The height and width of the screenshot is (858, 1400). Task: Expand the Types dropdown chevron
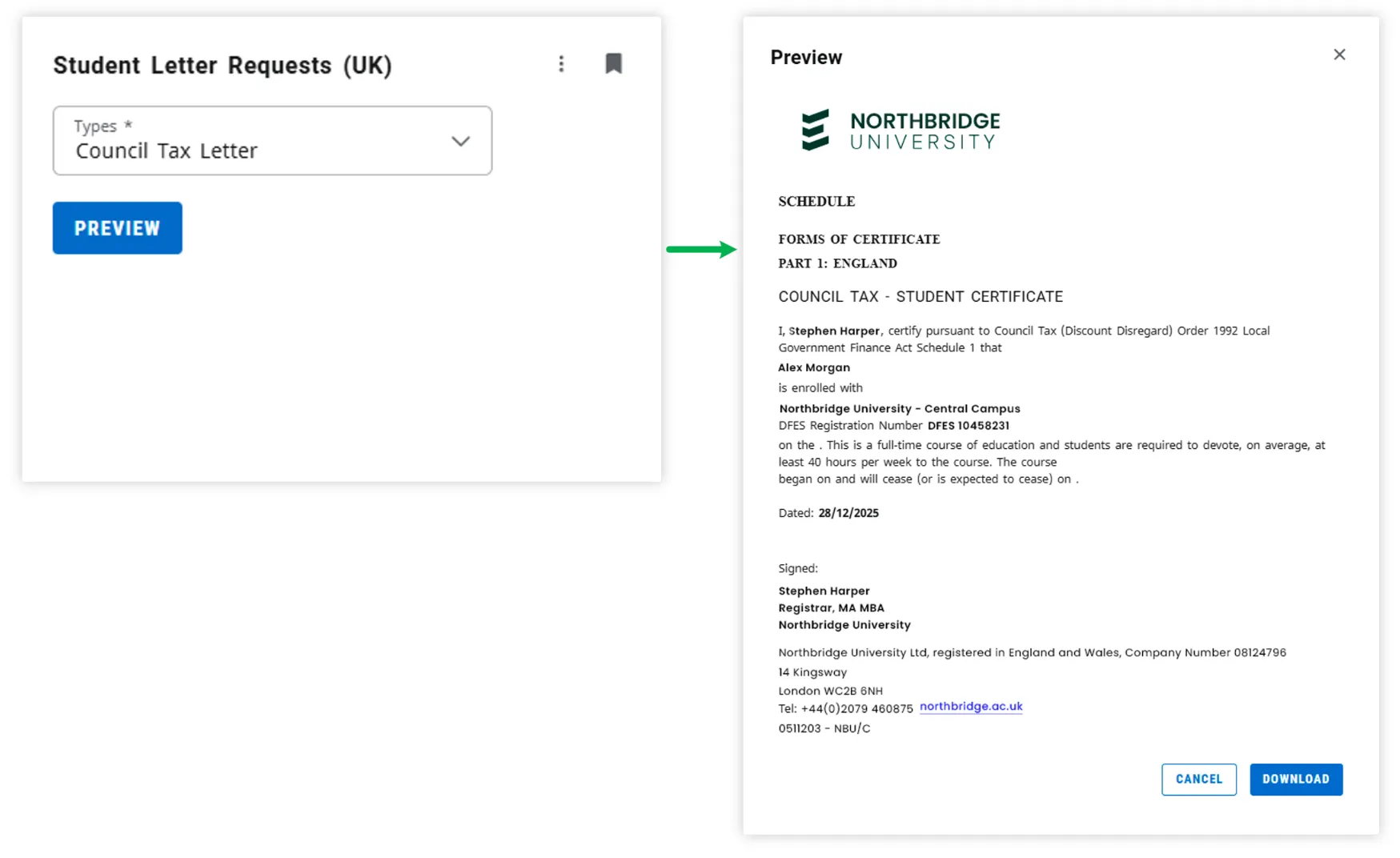tap(460, 142)
